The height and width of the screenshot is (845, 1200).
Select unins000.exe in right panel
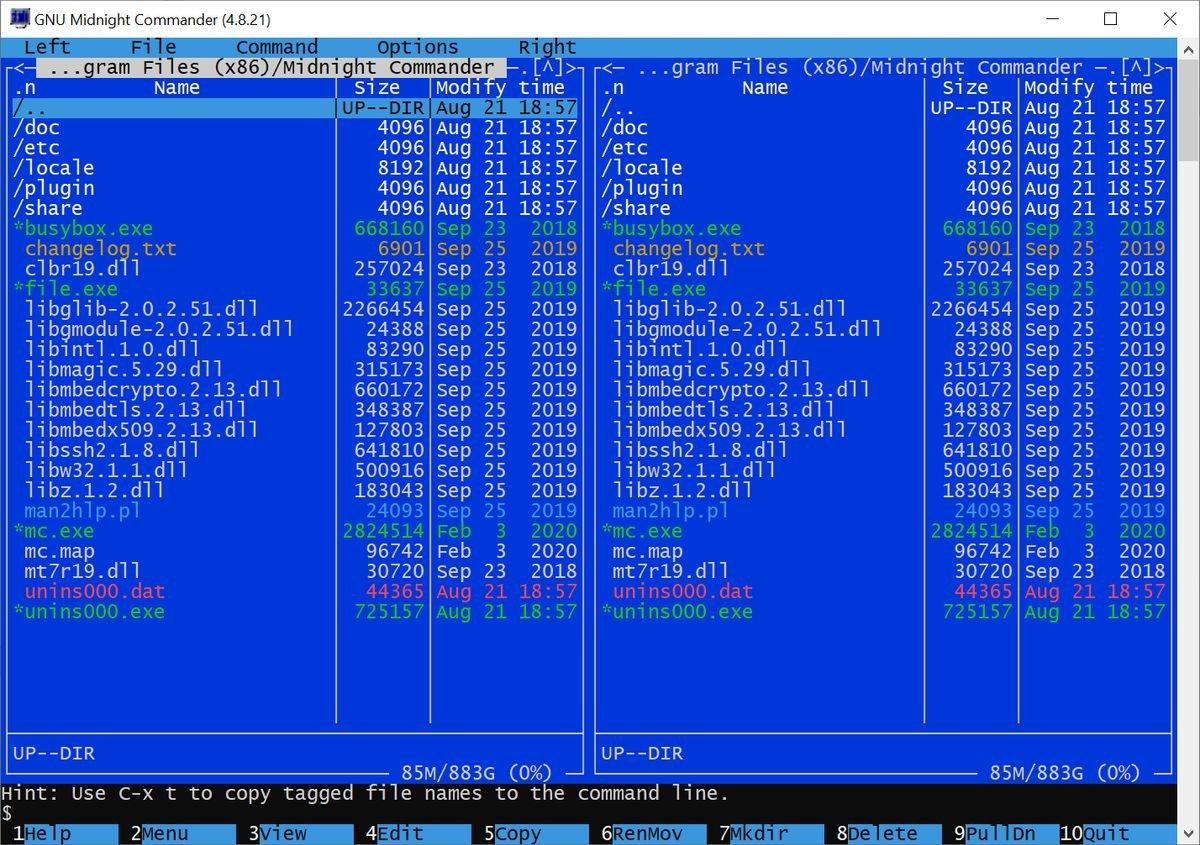pyautogui.click(x=883, y=611)
